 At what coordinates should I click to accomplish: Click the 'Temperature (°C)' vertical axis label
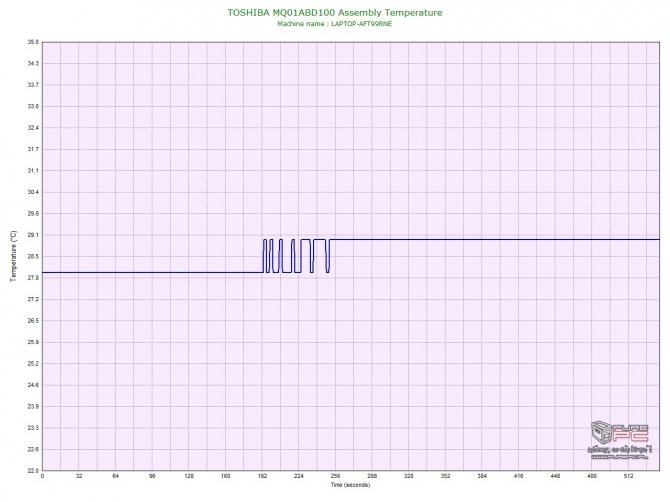coord(14,256)
